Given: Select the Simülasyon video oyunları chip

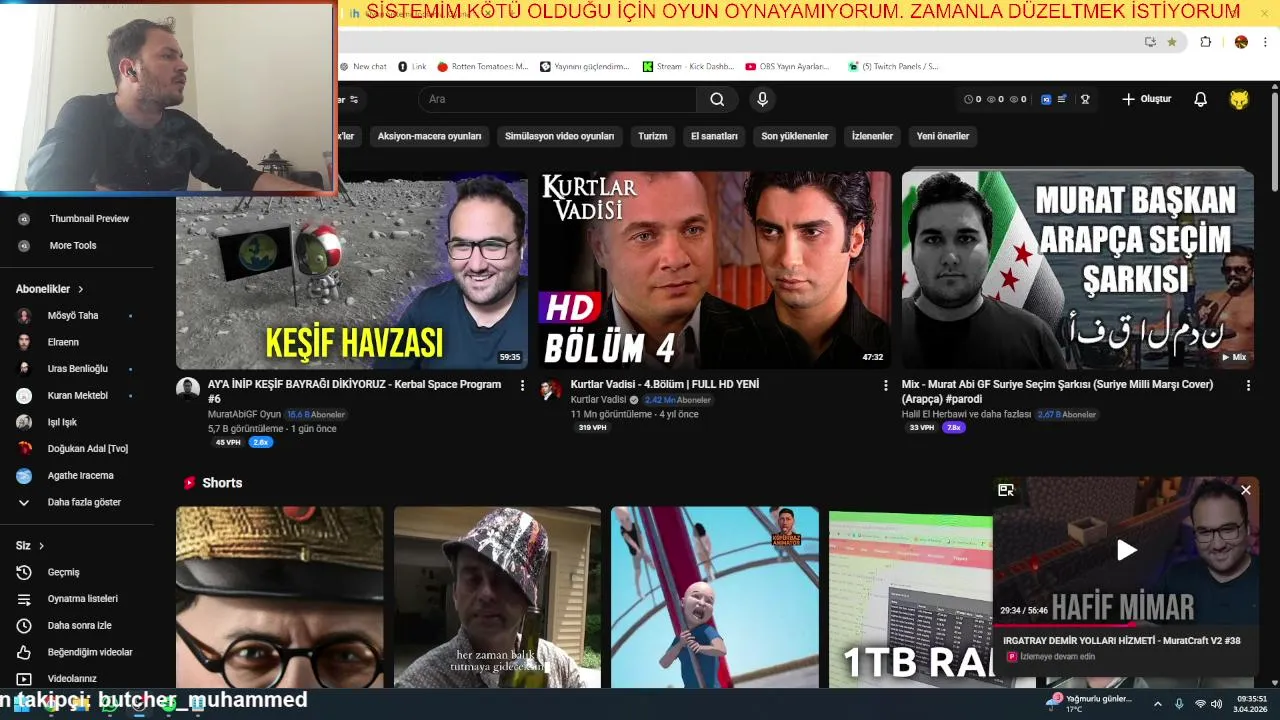Looking at the screenshot, I should point(559,136).
